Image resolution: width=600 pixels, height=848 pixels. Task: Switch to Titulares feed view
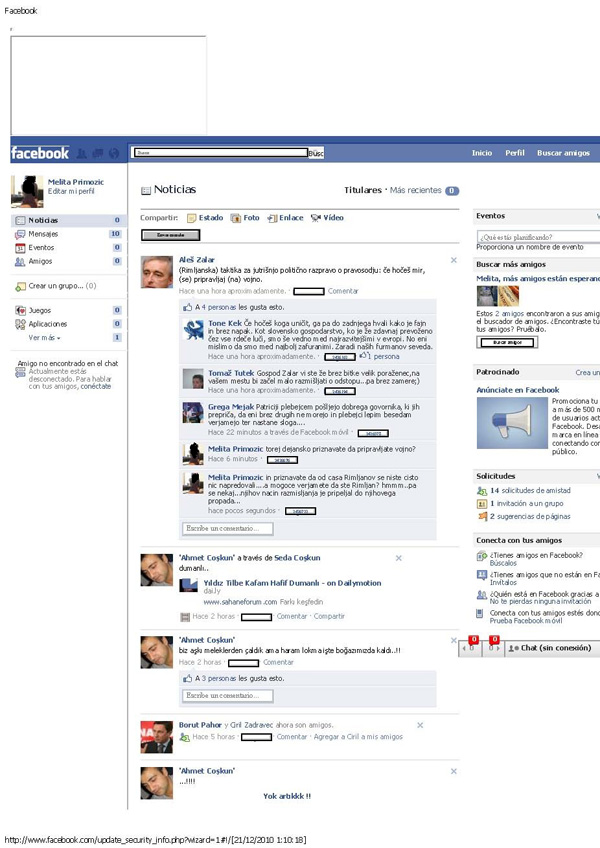pyautogui.click(x=363, y=190)
